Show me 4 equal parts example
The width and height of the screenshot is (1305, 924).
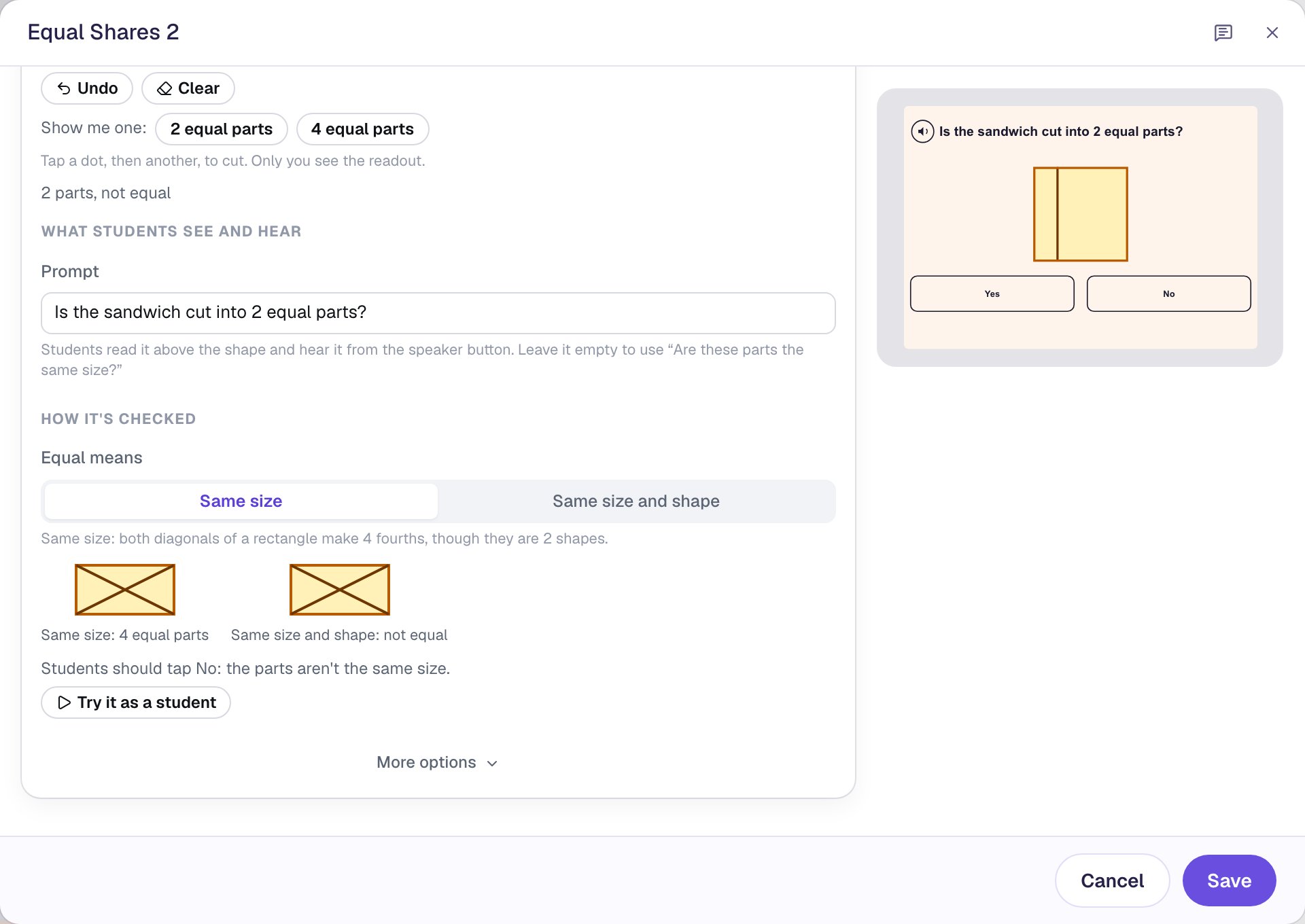click(363, 129)
